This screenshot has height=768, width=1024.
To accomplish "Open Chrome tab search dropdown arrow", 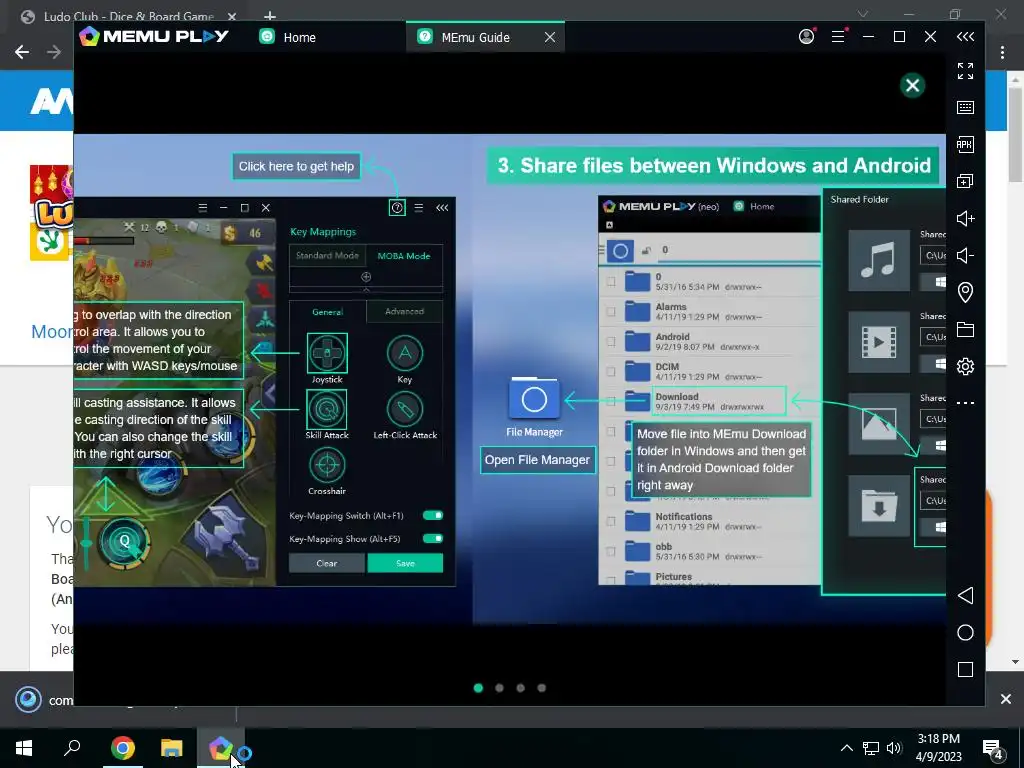I will point(863,14).
